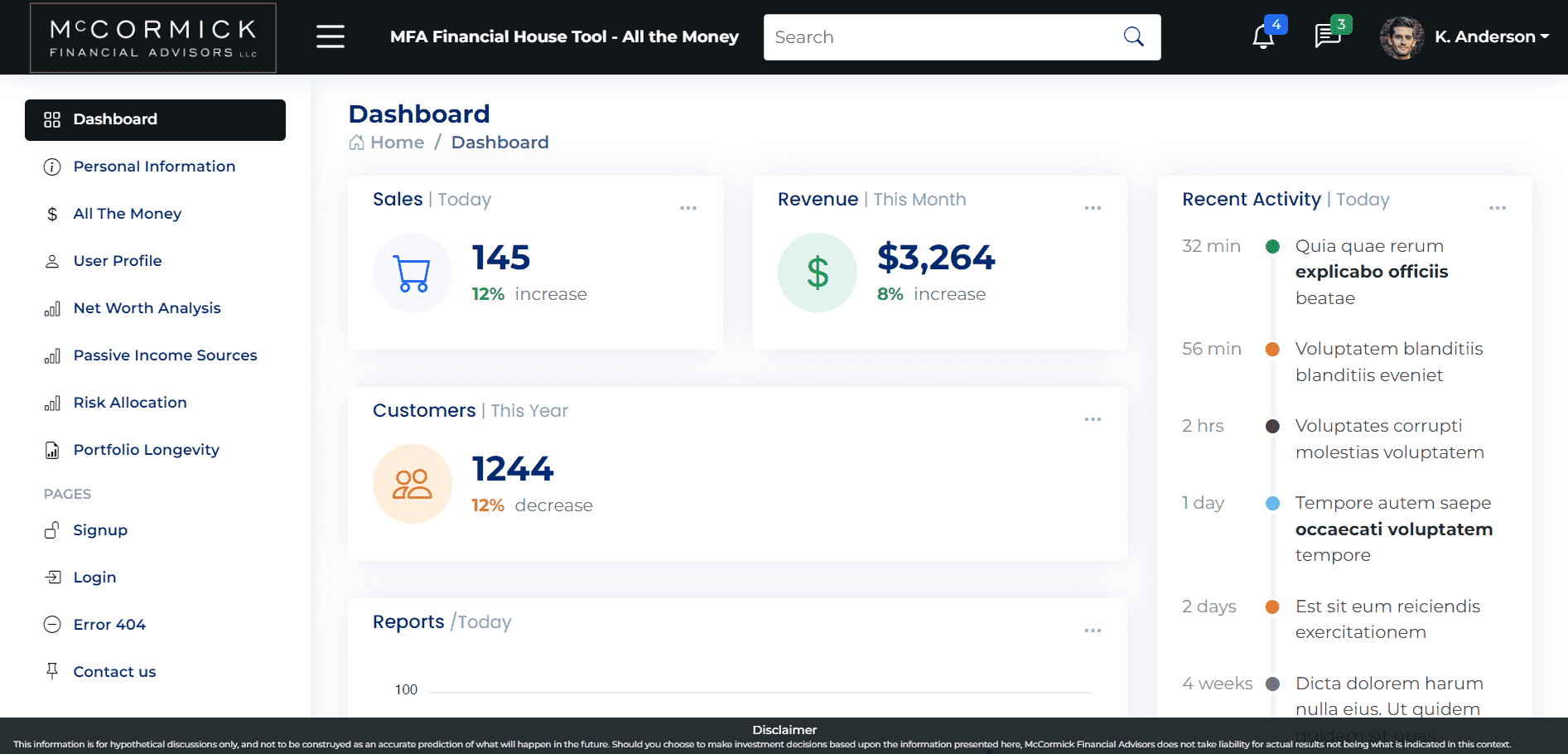The height and width of the screenshot is (754, 1568).
Task: Click the occaecati voluptatem activity link
Action: [x=1394, y=529]
